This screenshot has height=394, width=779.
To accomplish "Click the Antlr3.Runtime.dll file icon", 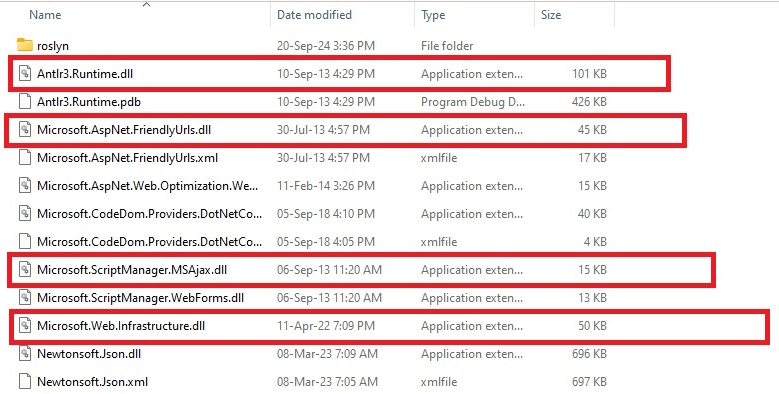I will [x=25, y=74].
